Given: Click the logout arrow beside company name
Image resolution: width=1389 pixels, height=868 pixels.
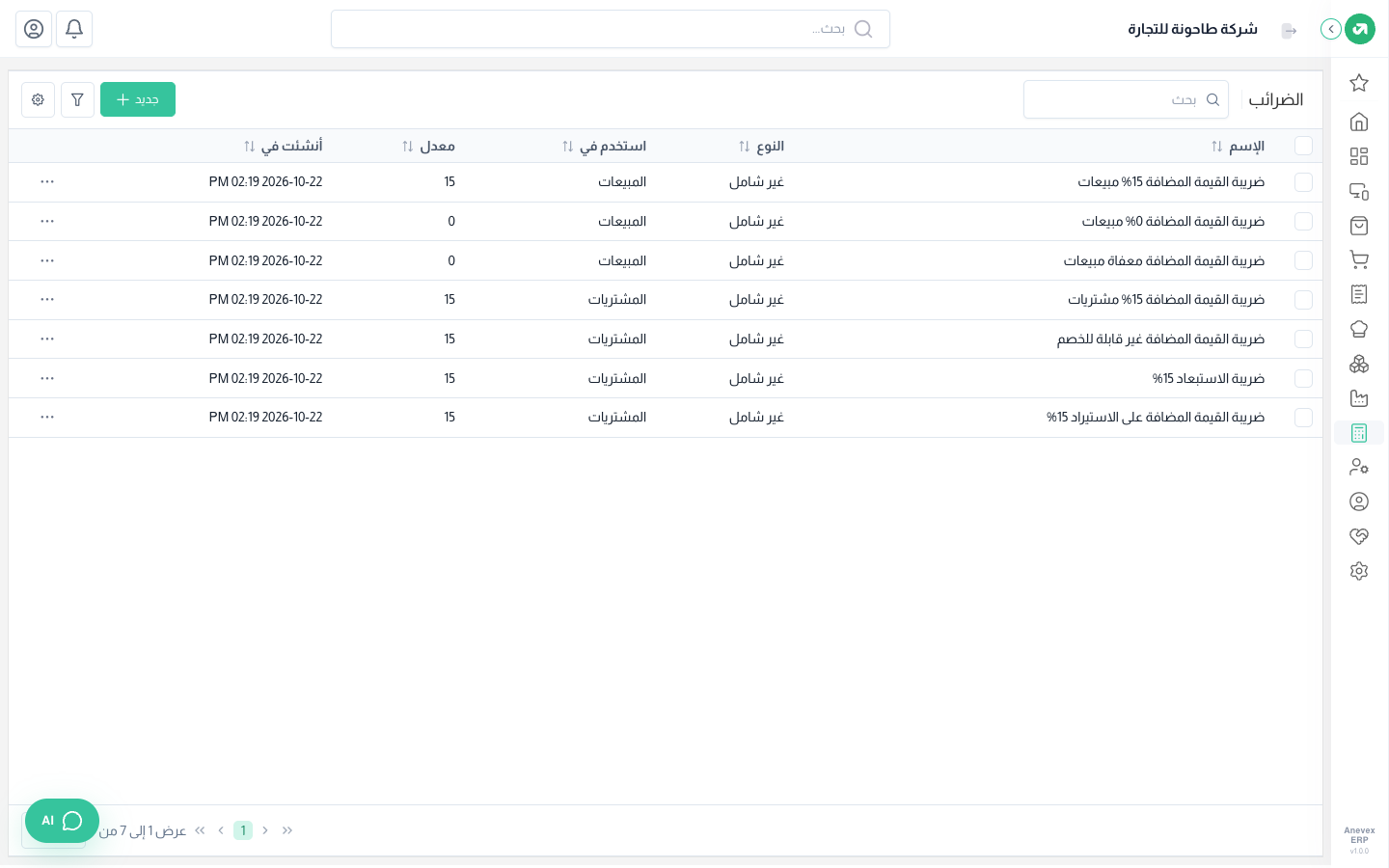Looking at the screenshot, I should coord(1289,31).
